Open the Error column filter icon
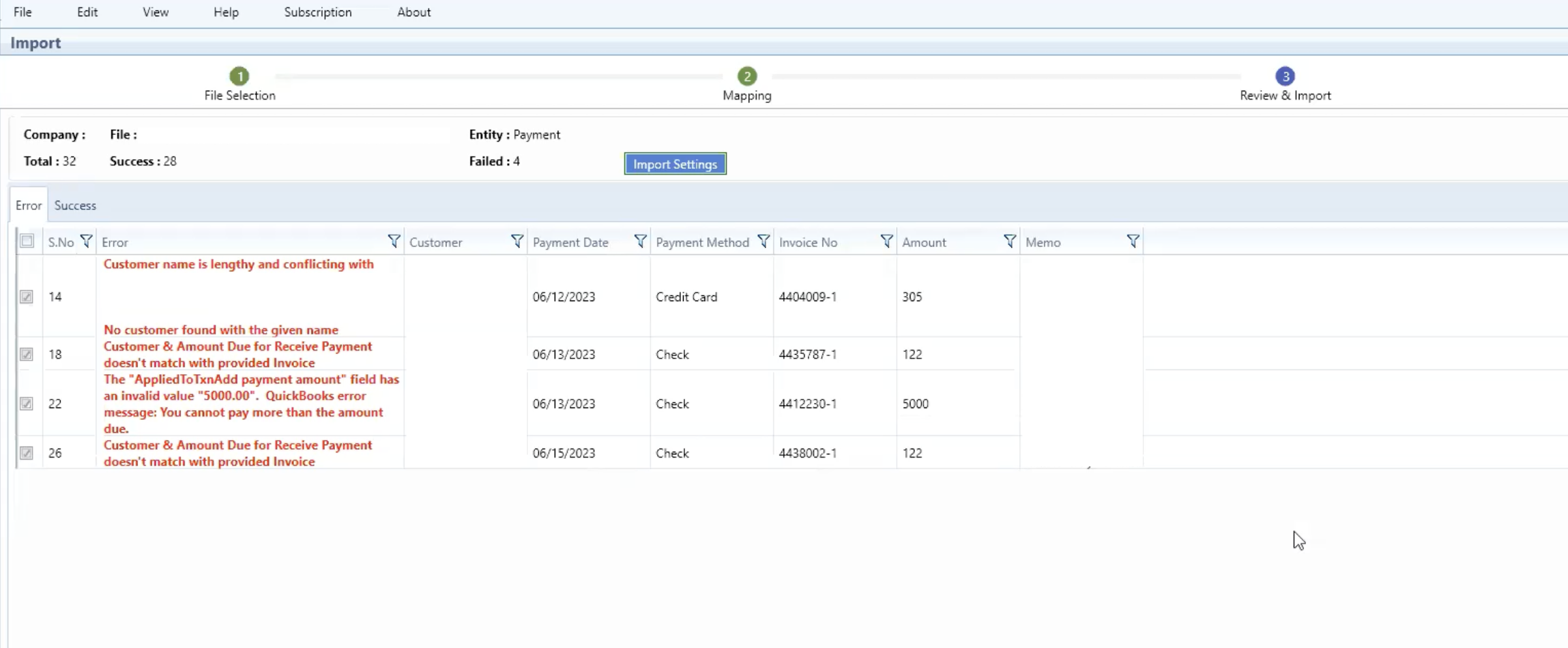 pyautogui.click(x=394, y=241)
